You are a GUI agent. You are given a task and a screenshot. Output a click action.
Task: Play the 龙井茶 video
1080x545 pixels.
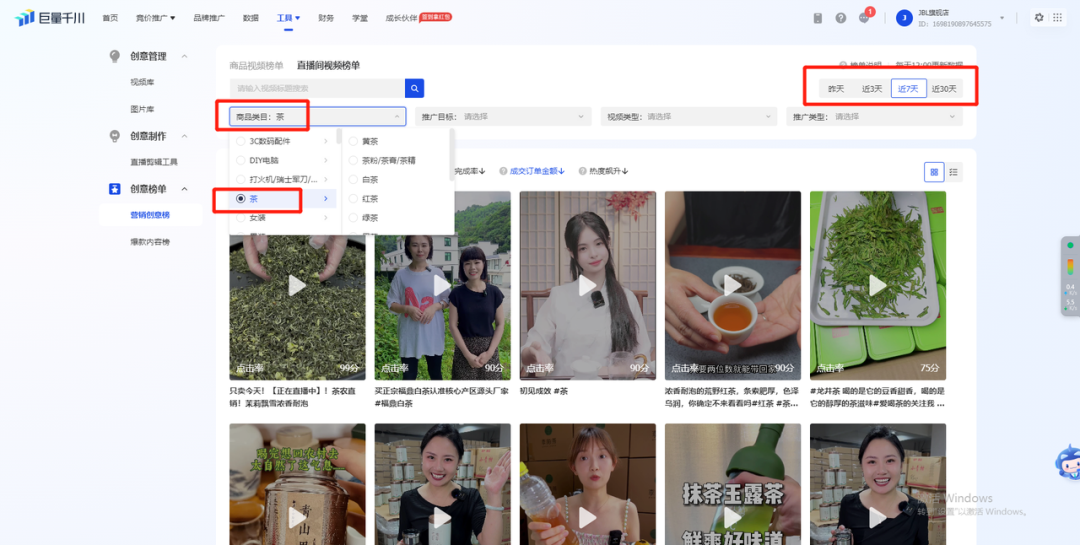[878, 285]
